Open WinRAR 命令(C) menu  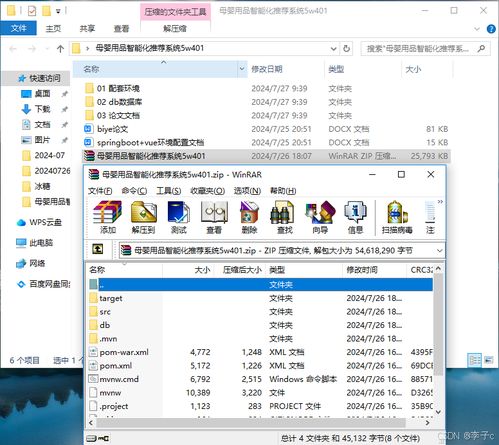pos(134,191)
